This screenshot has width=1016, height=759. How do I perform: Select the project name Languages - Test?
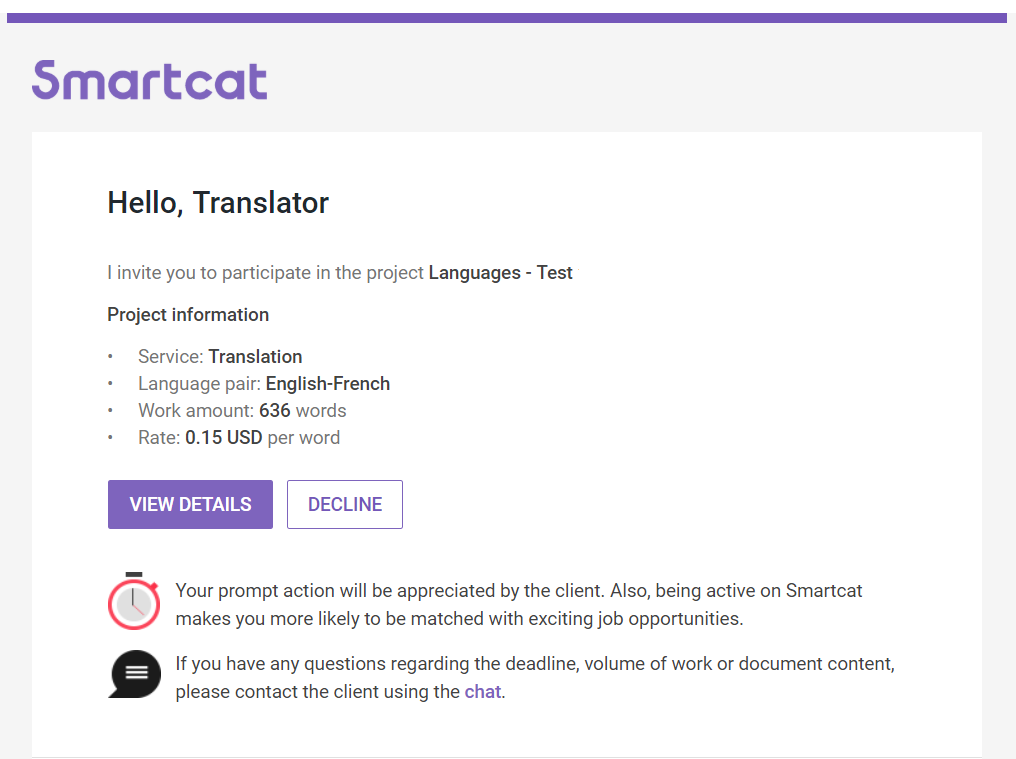click(500, 273)
